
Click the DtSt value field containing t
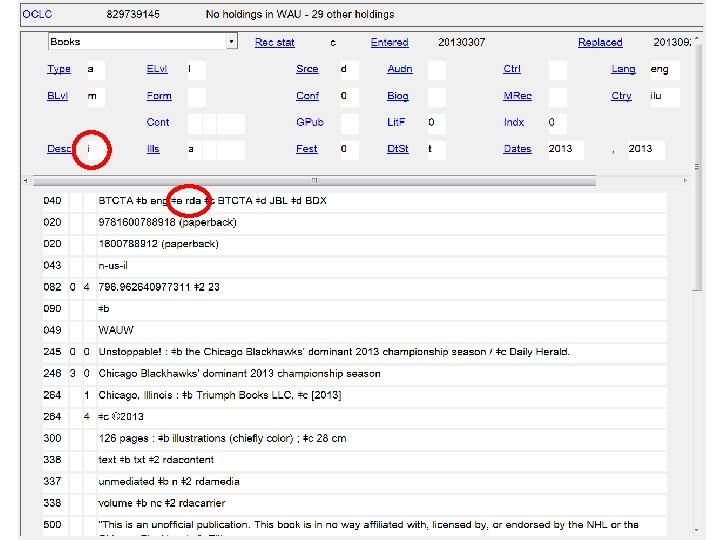click(x=436, y=150)
